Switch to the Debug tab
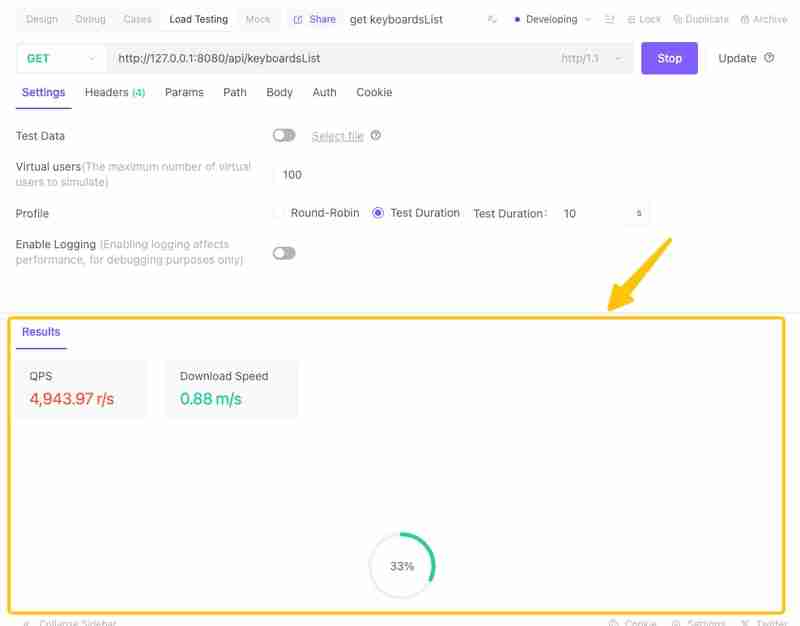 (x=90, y=19)
